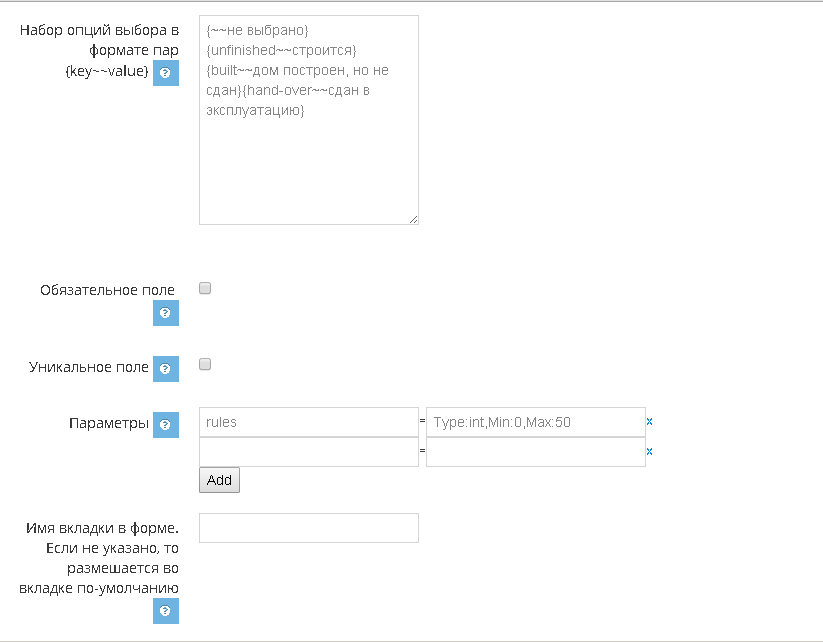Click the value field with Type:int,Min:0,Max:50

click(536, 422)
